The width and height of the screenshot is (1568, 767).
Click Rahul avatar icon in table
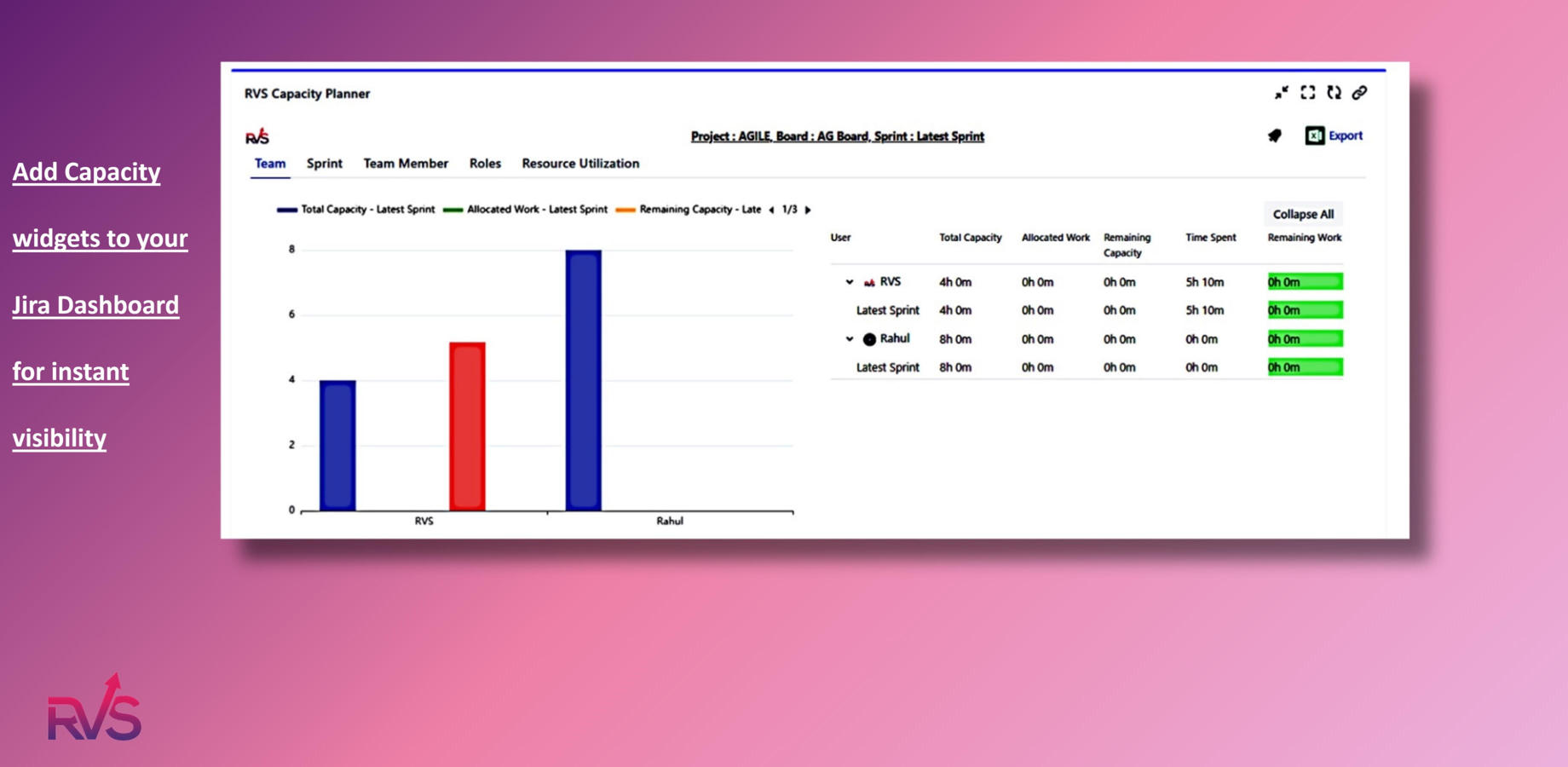pos(869,339)
